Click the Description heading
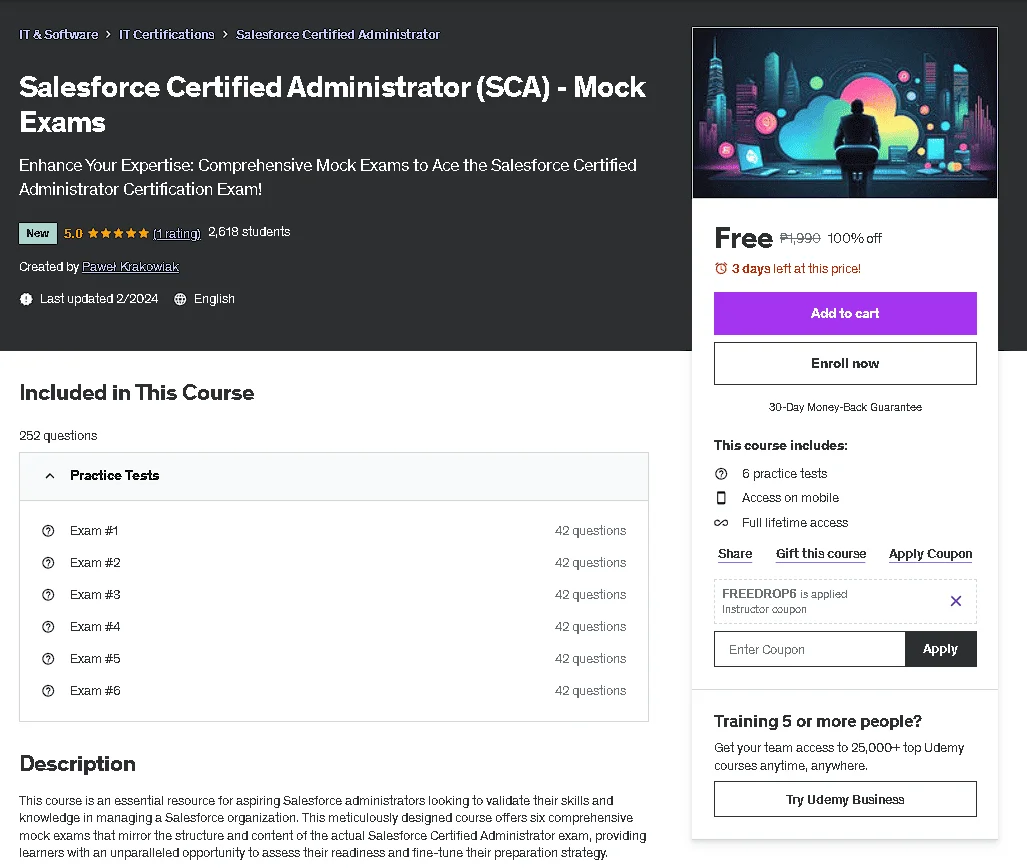Image resolution: width=1027 pixels, height=868 pixels. click(x=77, y=764)
